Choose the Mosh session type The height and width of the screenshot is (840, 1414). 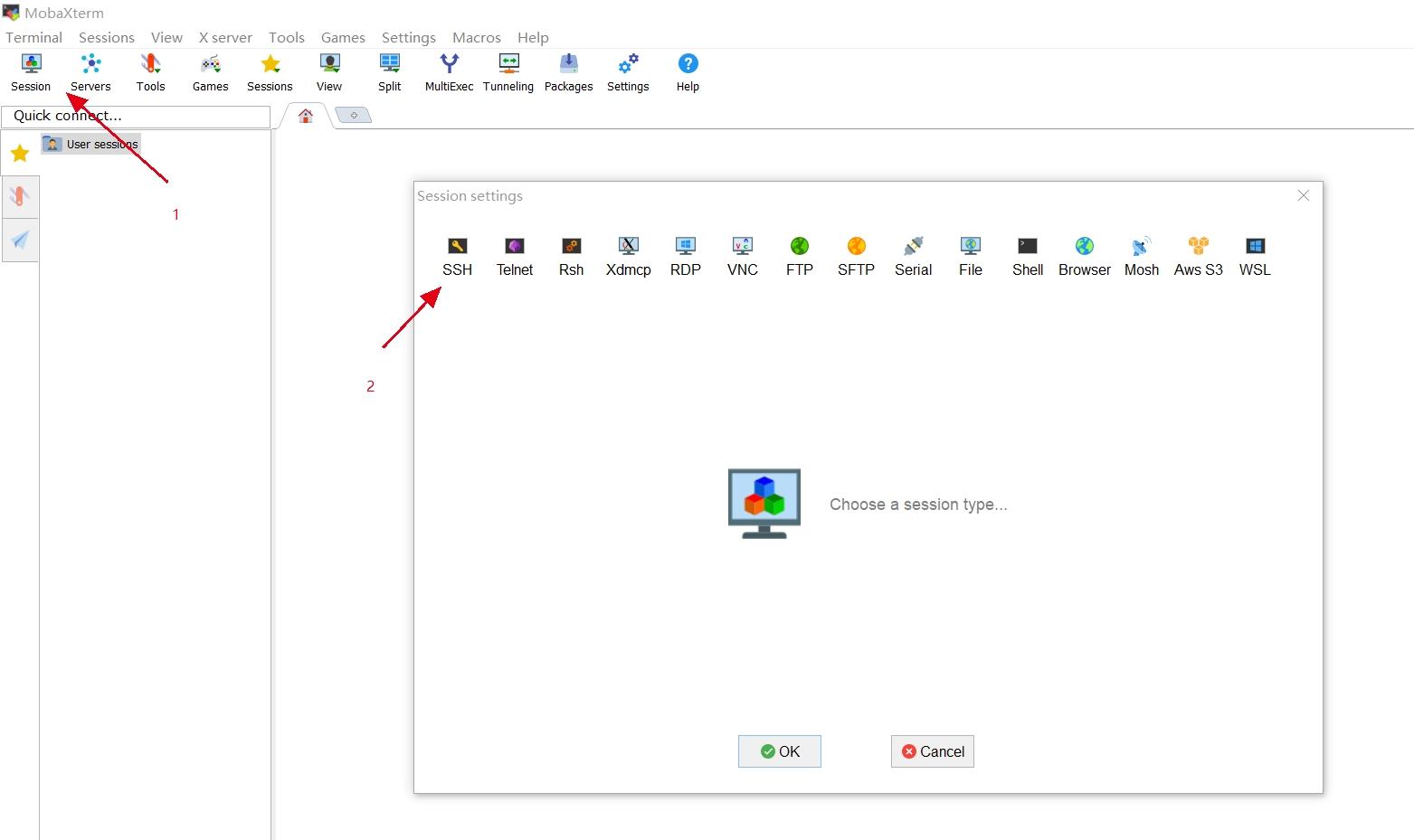1141,257
